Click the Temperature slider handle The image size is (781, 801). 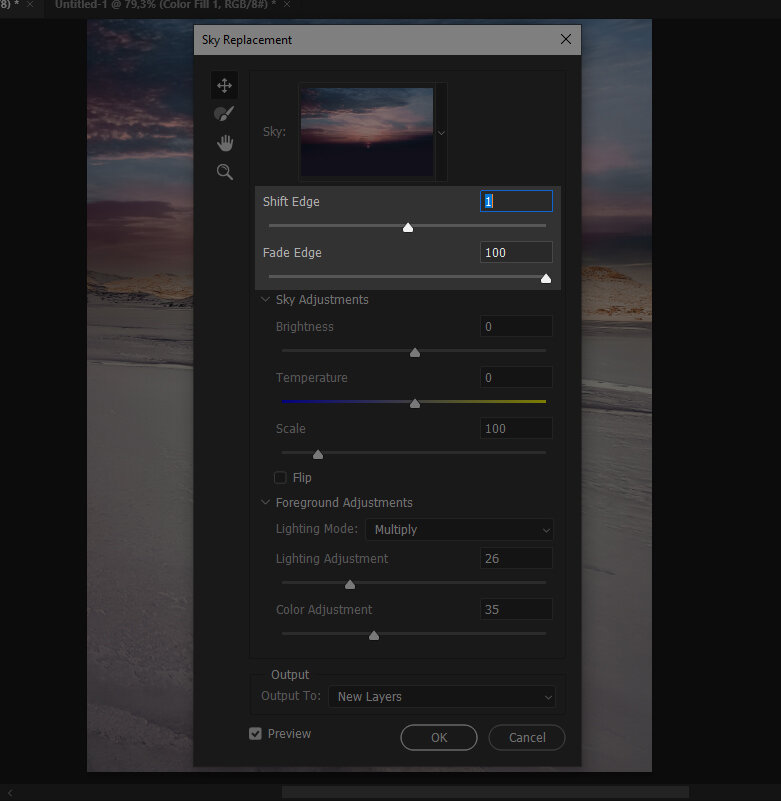tap(415, 403)
